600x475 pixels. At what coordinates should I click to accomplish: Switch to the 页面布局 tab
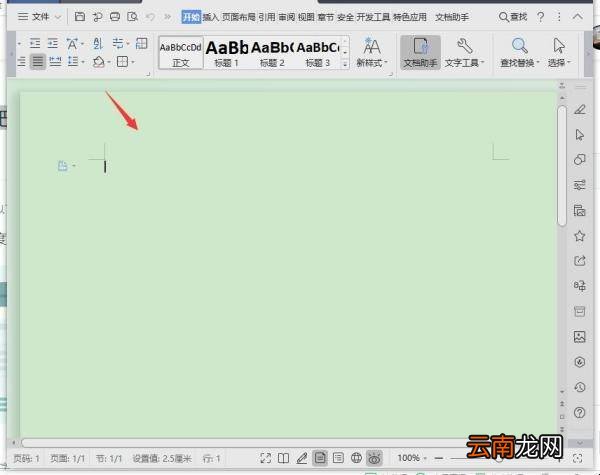[238, 17]
